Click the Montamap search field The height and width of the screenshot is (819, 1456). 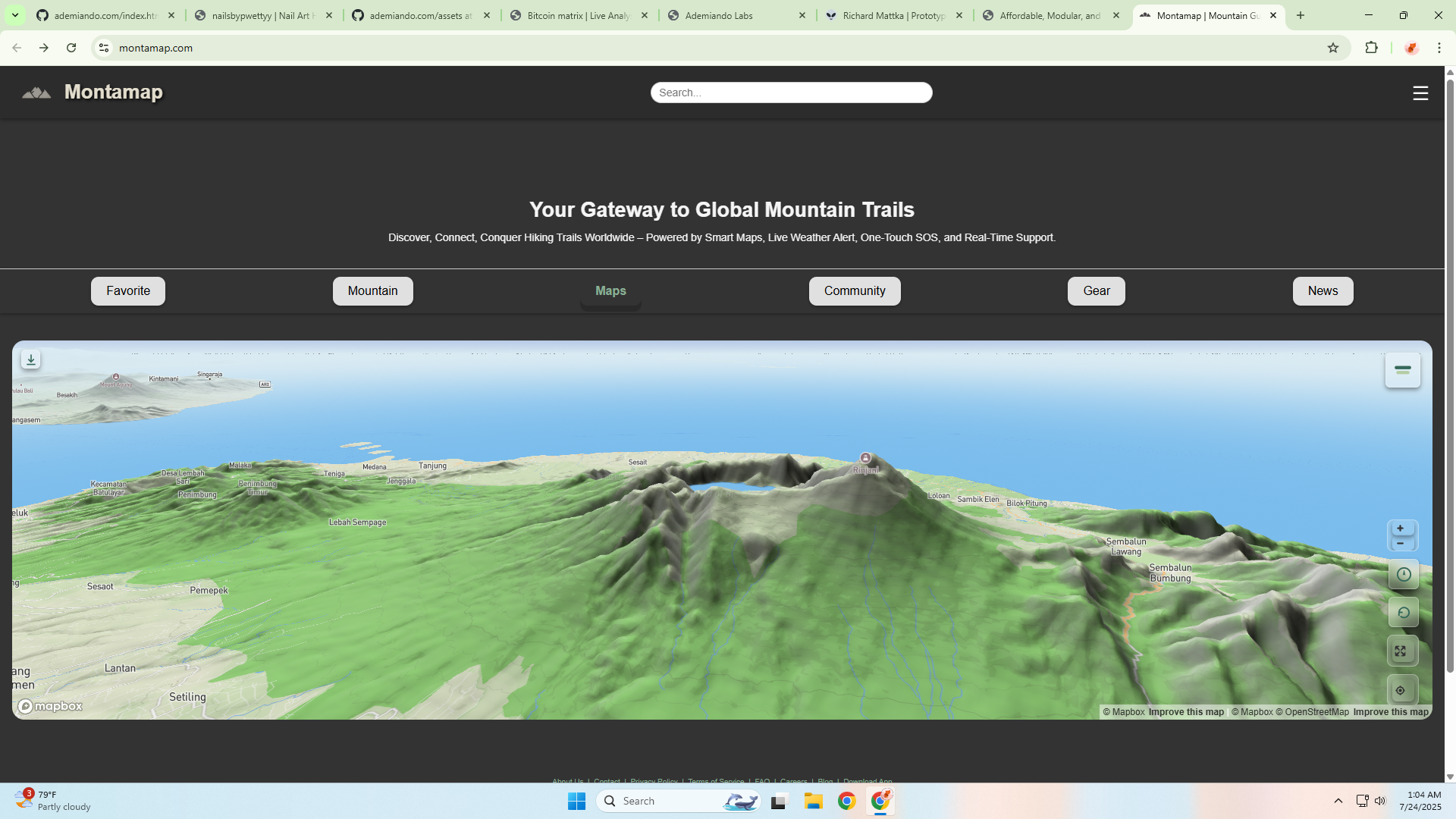tap(791, 93)
